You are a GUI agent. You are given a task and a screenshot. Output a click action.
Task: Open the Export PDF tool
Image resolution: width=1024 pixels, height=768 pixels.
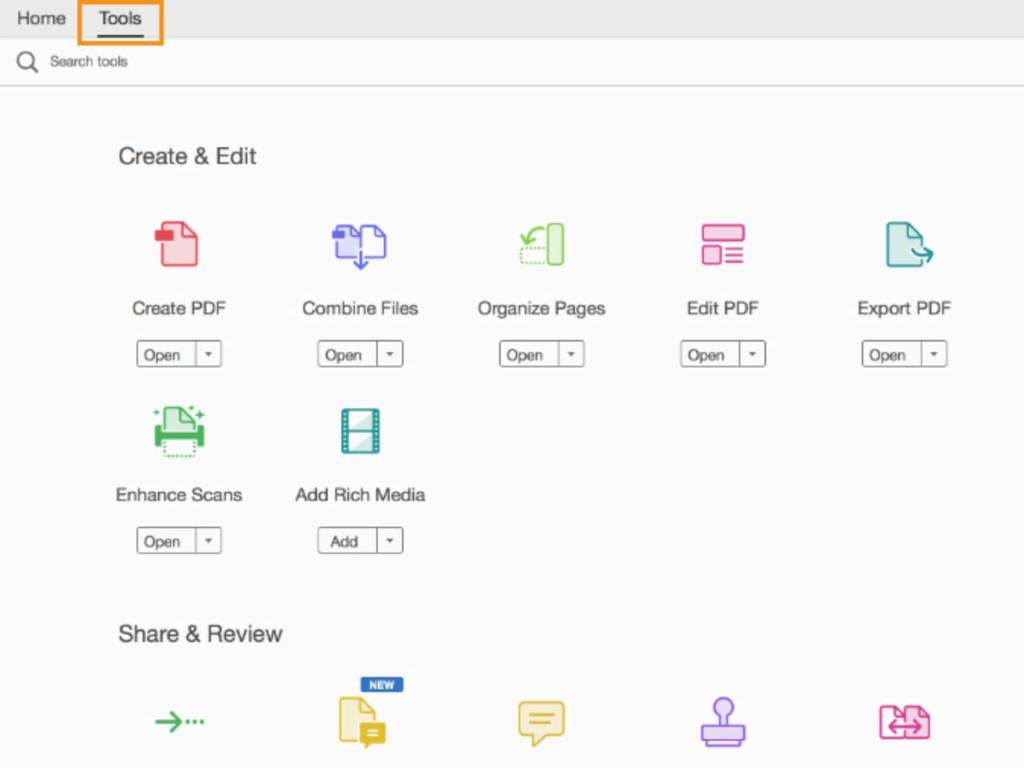(x=891, y=354)
